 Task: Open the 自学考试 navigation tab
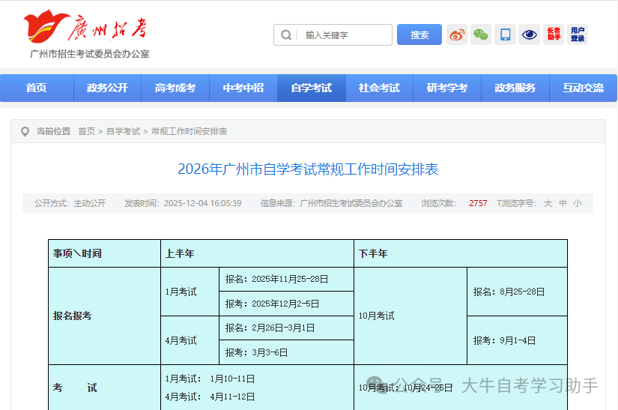tap(311, 88)
